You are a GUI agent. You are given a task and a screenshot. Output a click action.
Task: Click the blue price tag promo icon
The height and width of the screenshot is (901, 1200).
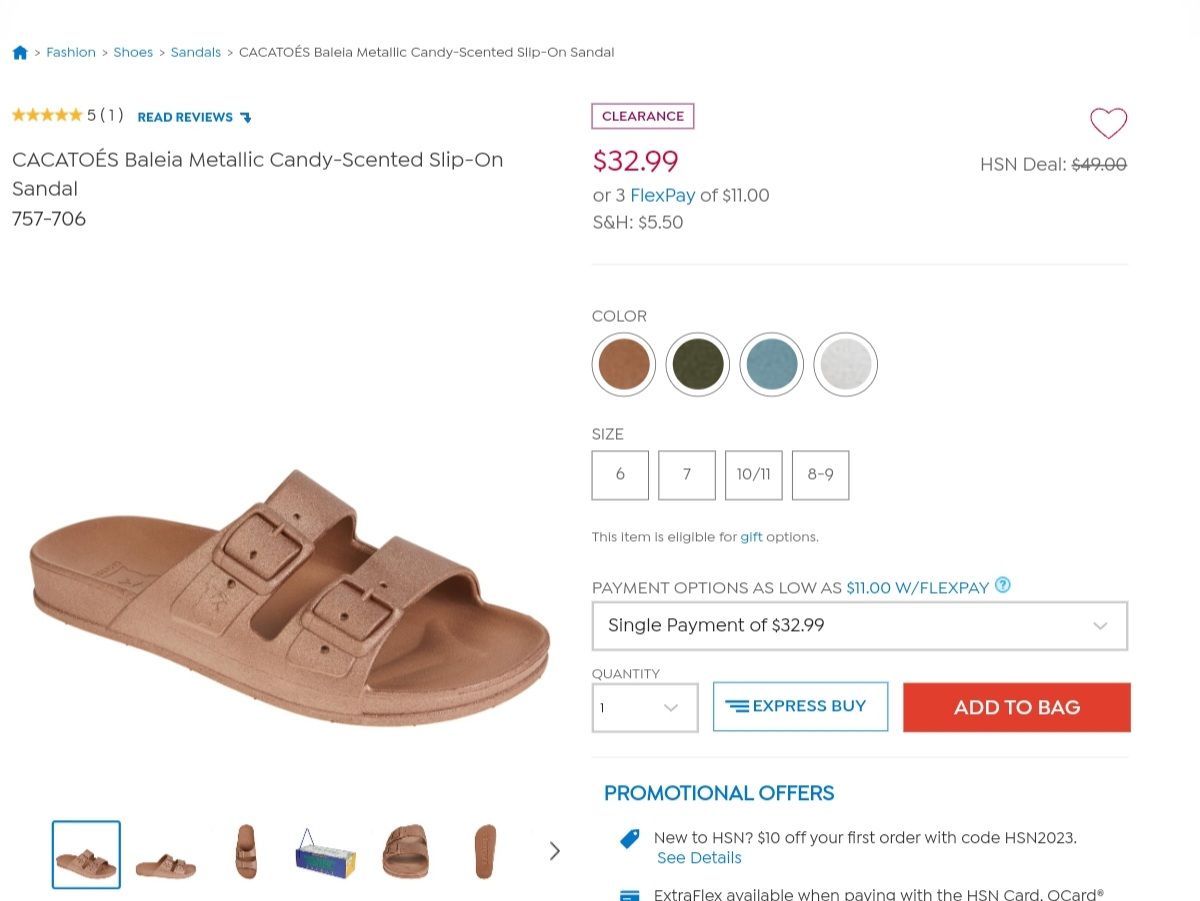629,838
